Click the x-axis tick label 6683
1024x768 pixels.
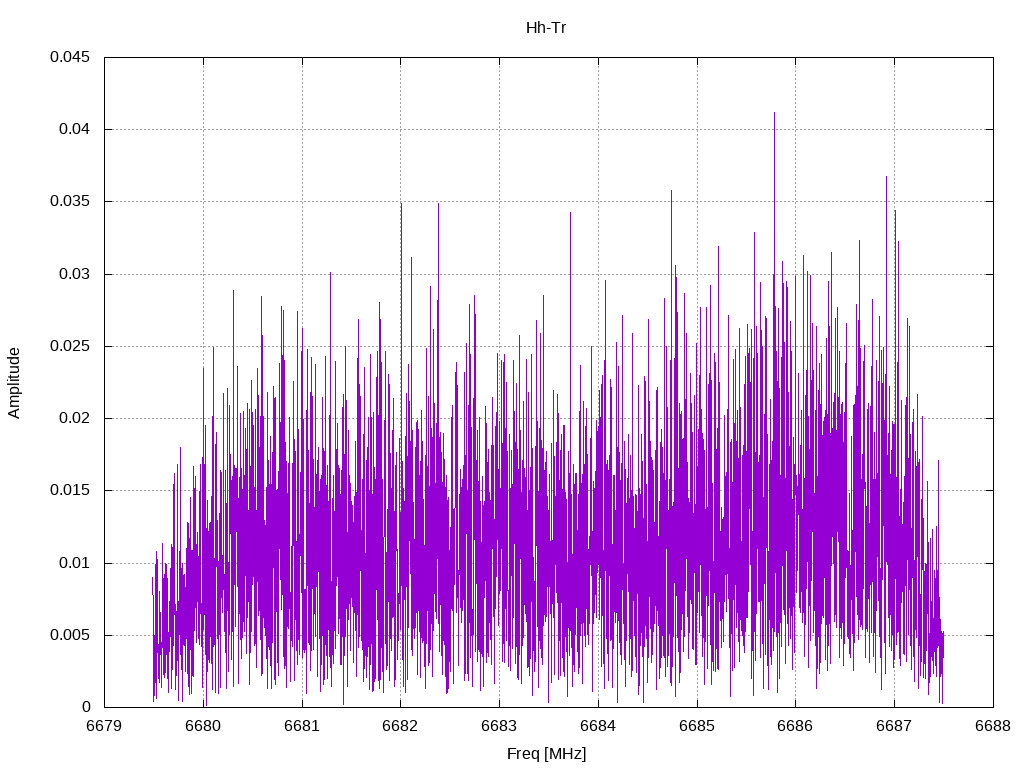tap(500, 726)
